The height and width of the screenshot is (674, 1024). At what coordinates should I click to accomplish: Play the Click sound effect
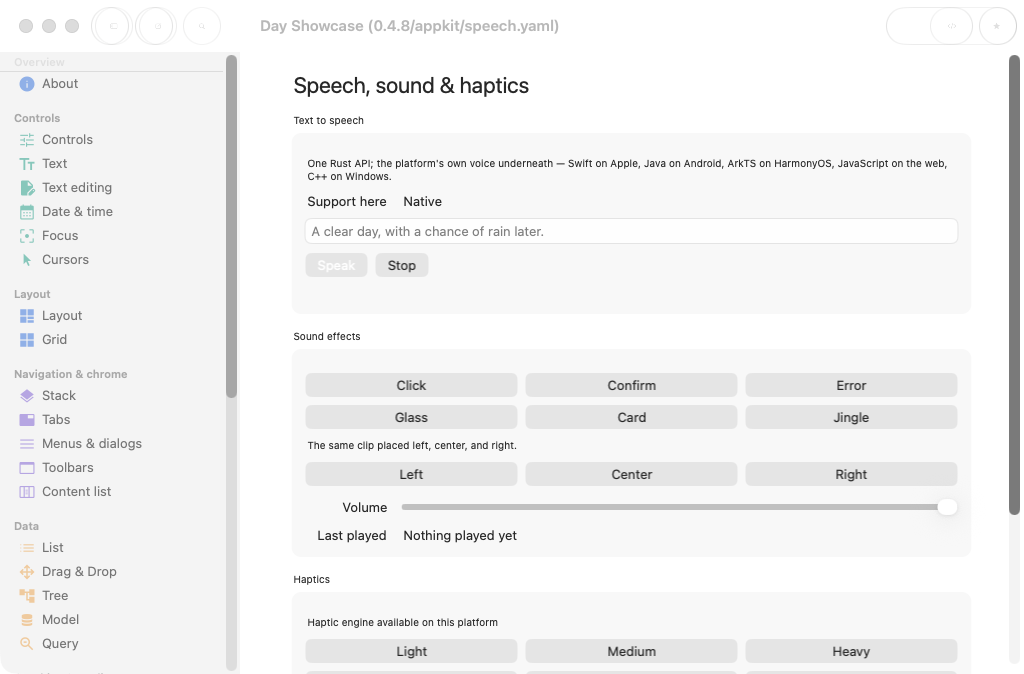(411, 385)
